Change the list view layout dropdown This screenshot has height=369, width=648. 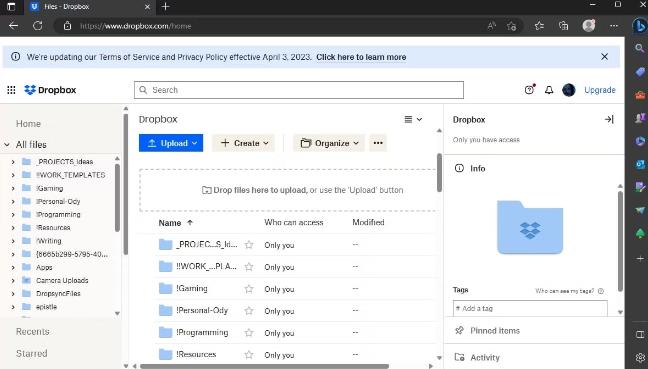pyautogui.click(x=413, y=119)
